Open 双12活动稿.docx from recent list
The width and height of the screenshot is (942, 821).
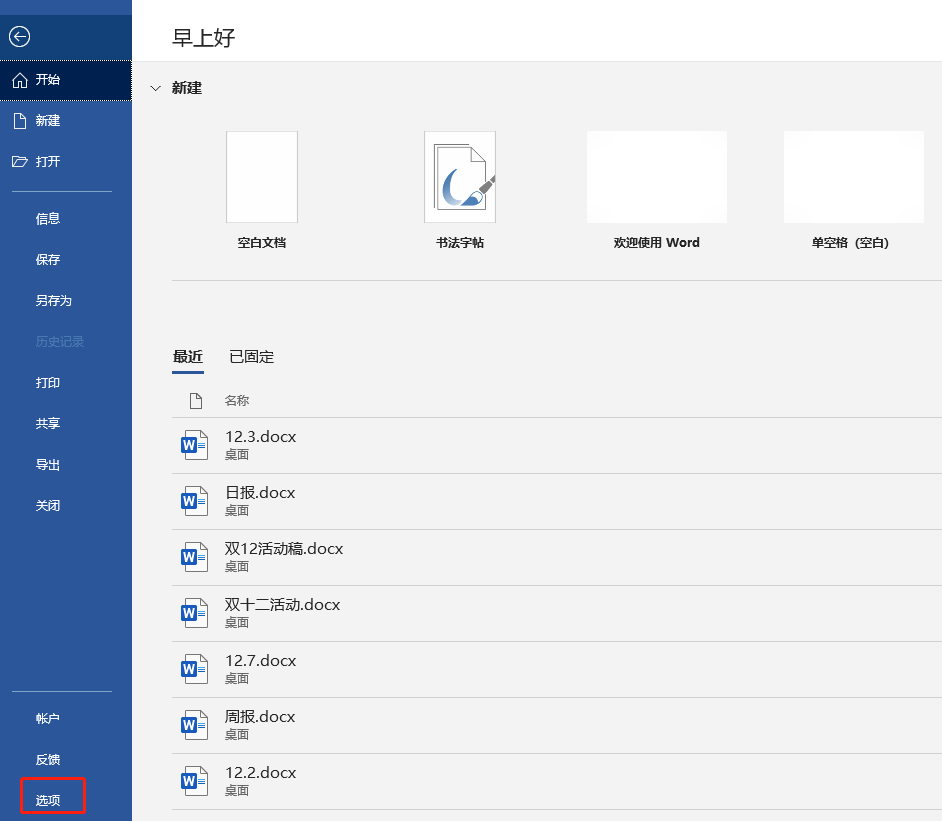click(x=557, y=557)
